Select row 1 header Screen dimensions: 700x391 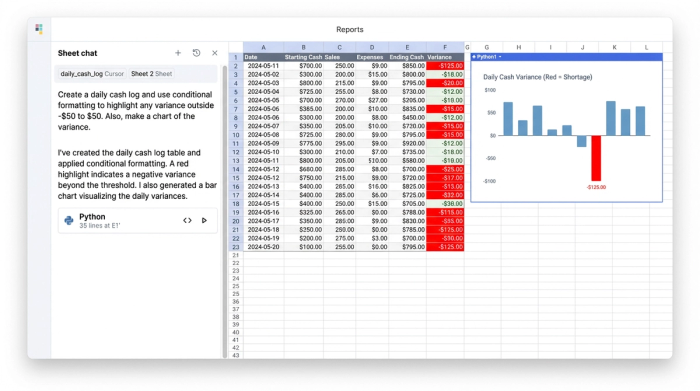coord(236,57)
